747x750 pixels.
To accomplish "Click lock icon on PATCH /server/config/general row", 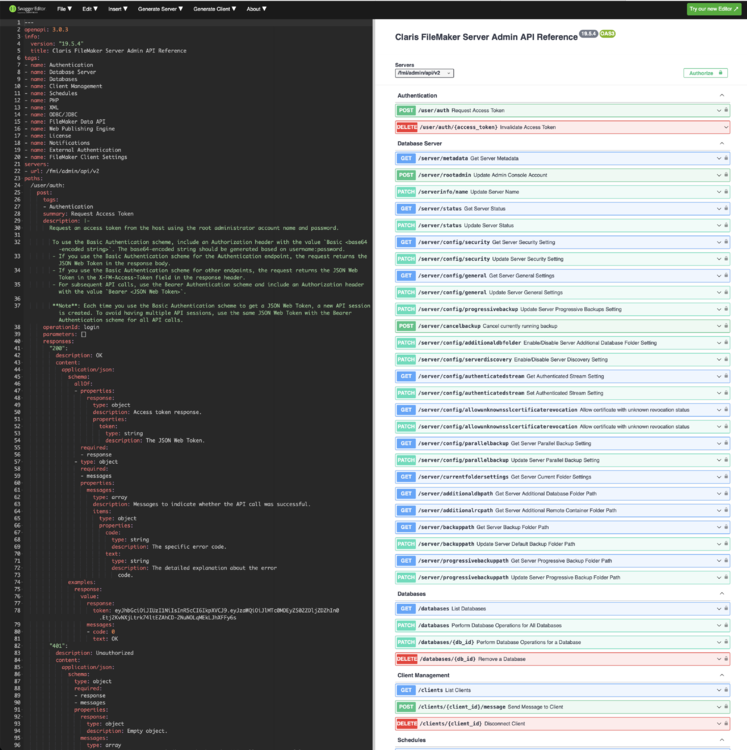I will click(x=726, y=292).
